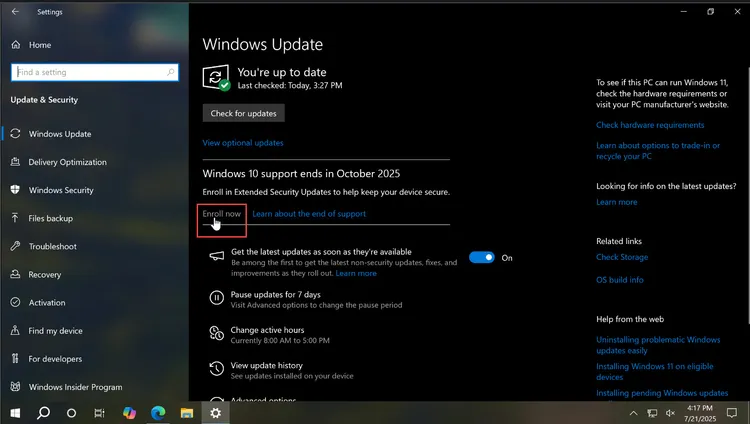Open Installing pending Windows updates link
This screenshot has height=424, width=750.
tap(662, 393)
